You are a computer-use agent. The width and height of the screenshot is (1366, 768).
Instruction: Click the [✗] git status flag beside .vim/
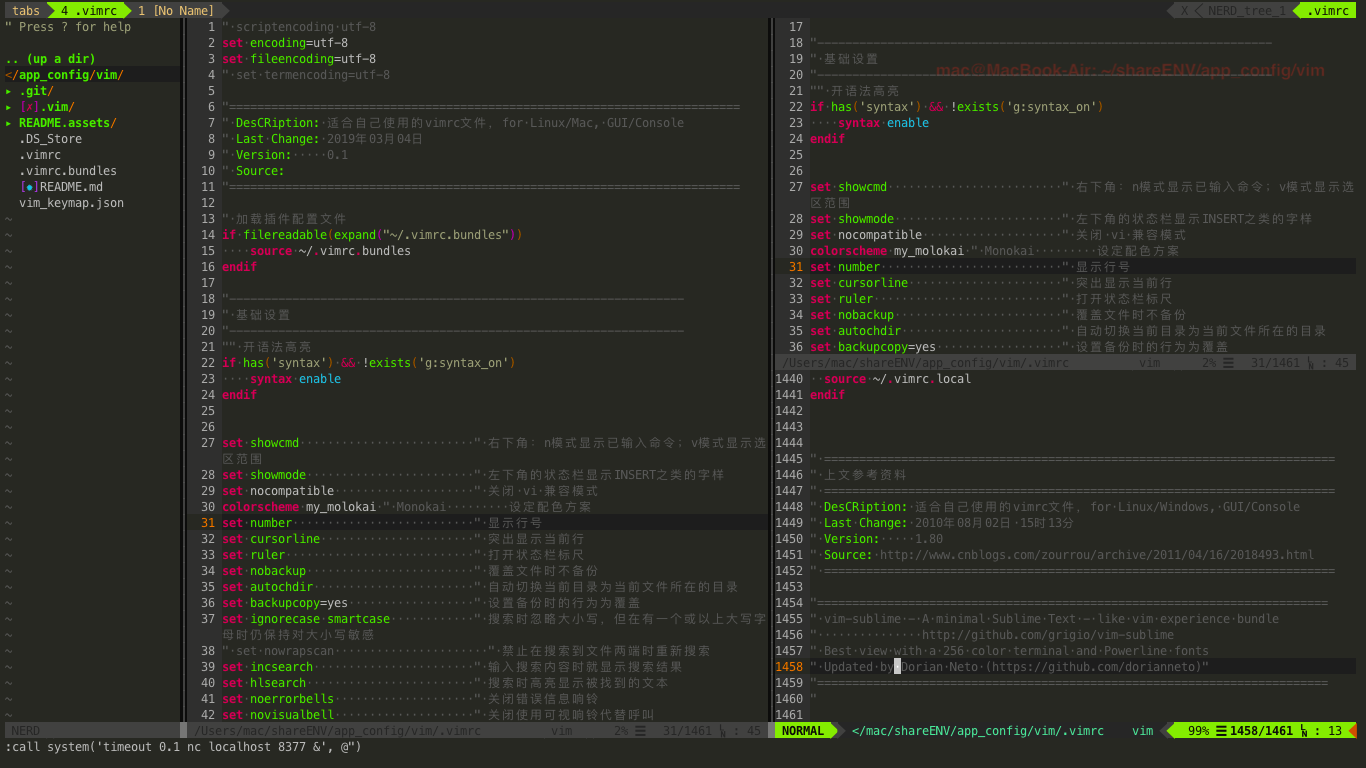coord(29,107)
